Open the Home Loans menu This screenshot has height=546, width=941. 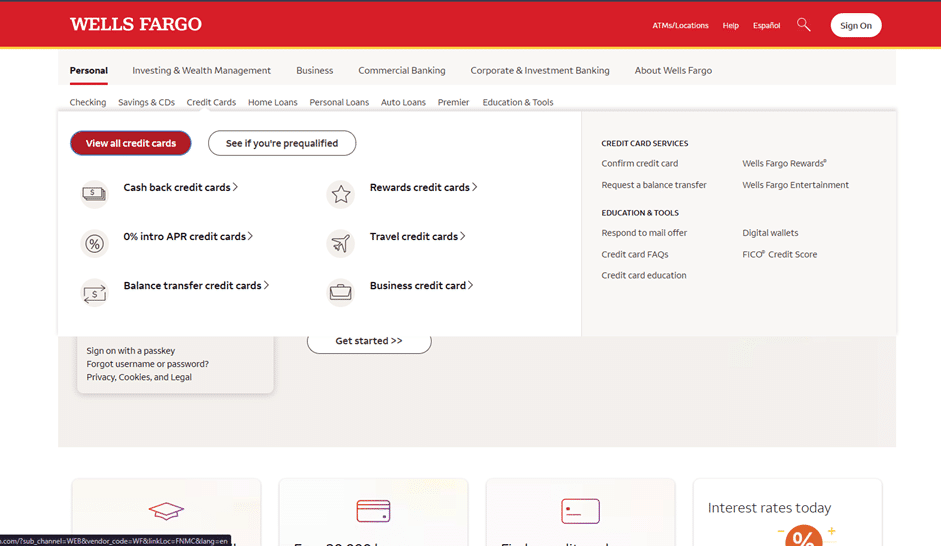(272, 102)
